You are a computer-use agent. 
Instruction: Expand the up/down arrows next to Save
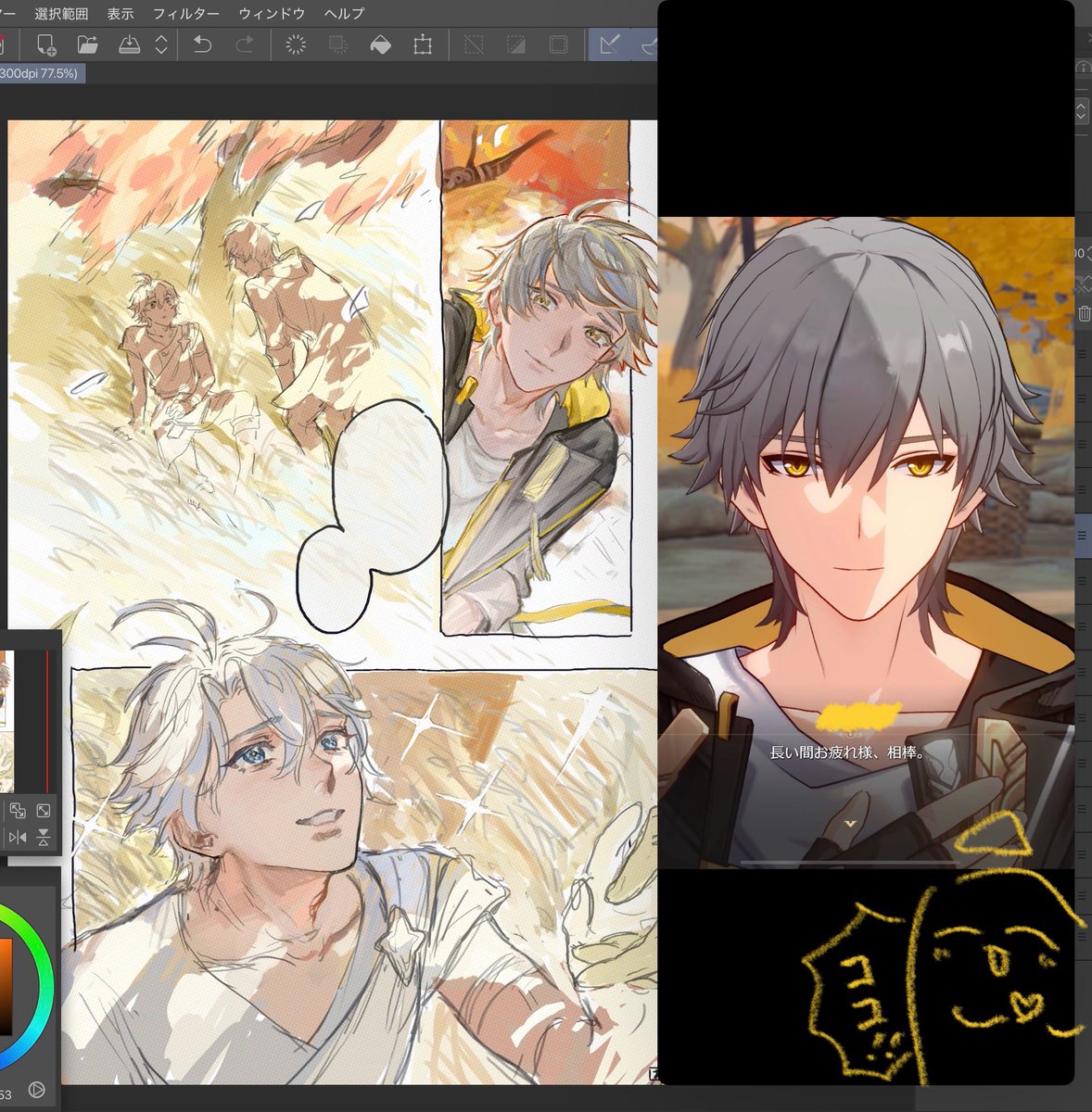coord(161,44)
